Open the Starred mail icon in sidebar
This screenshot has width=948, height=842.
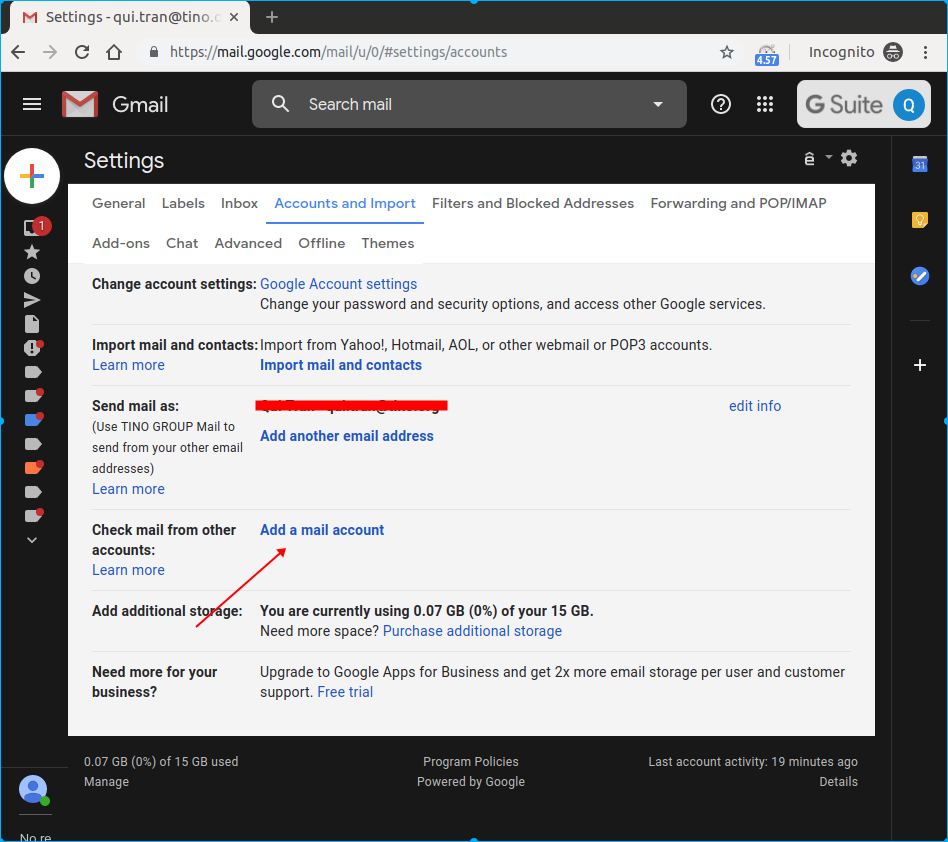32,251
